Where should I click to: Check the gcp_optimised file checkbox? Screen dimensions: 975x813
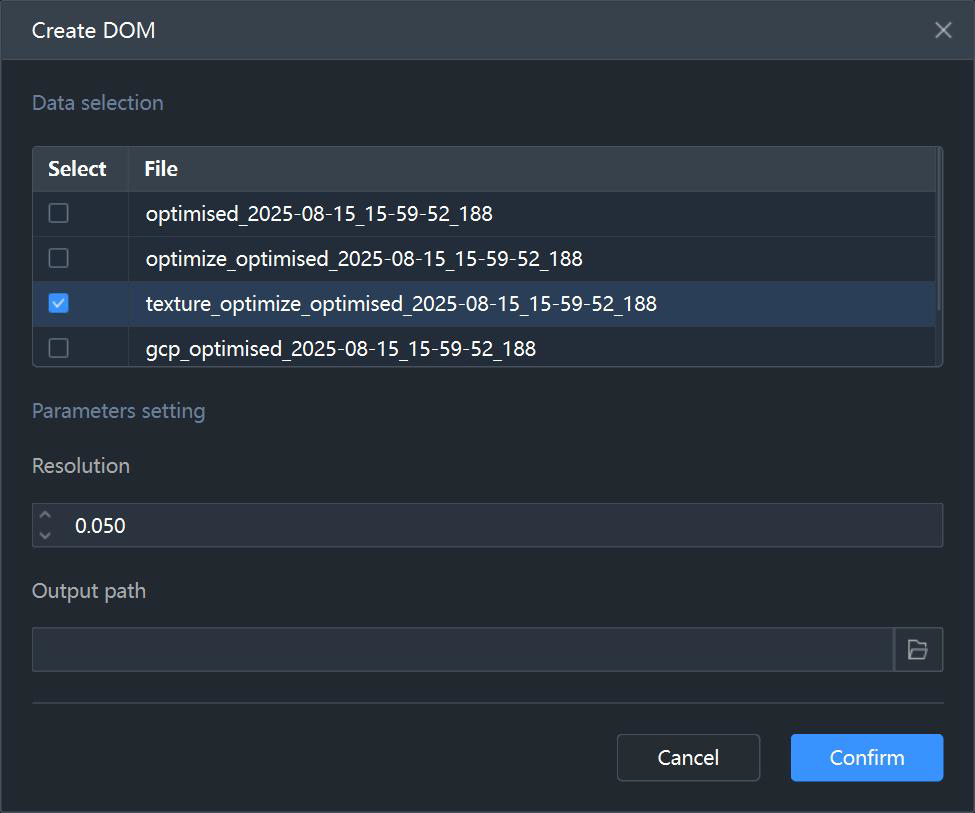click(x=58, y=348)
